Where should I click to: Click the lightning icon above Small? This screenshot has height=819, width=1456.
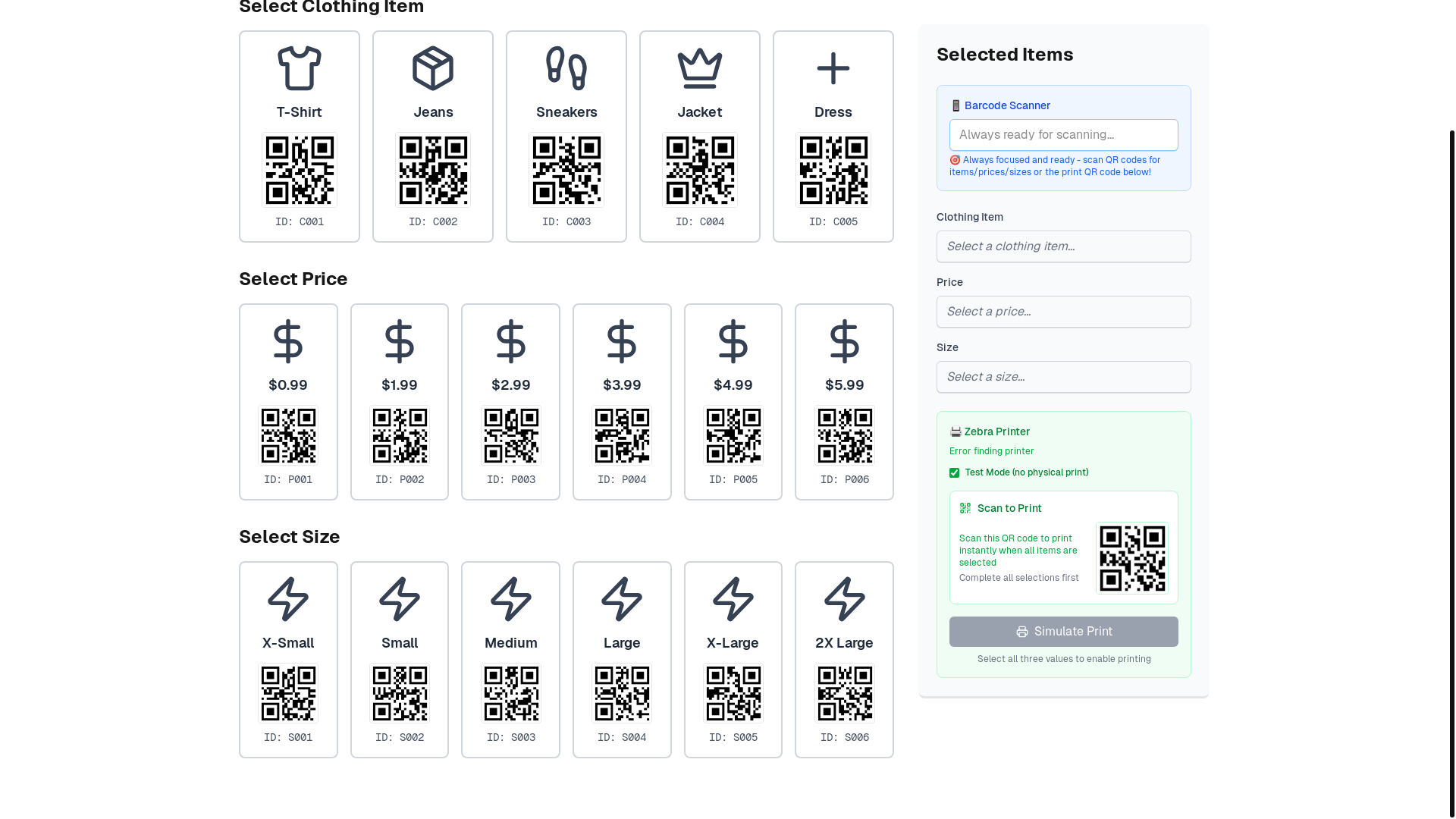400,599
